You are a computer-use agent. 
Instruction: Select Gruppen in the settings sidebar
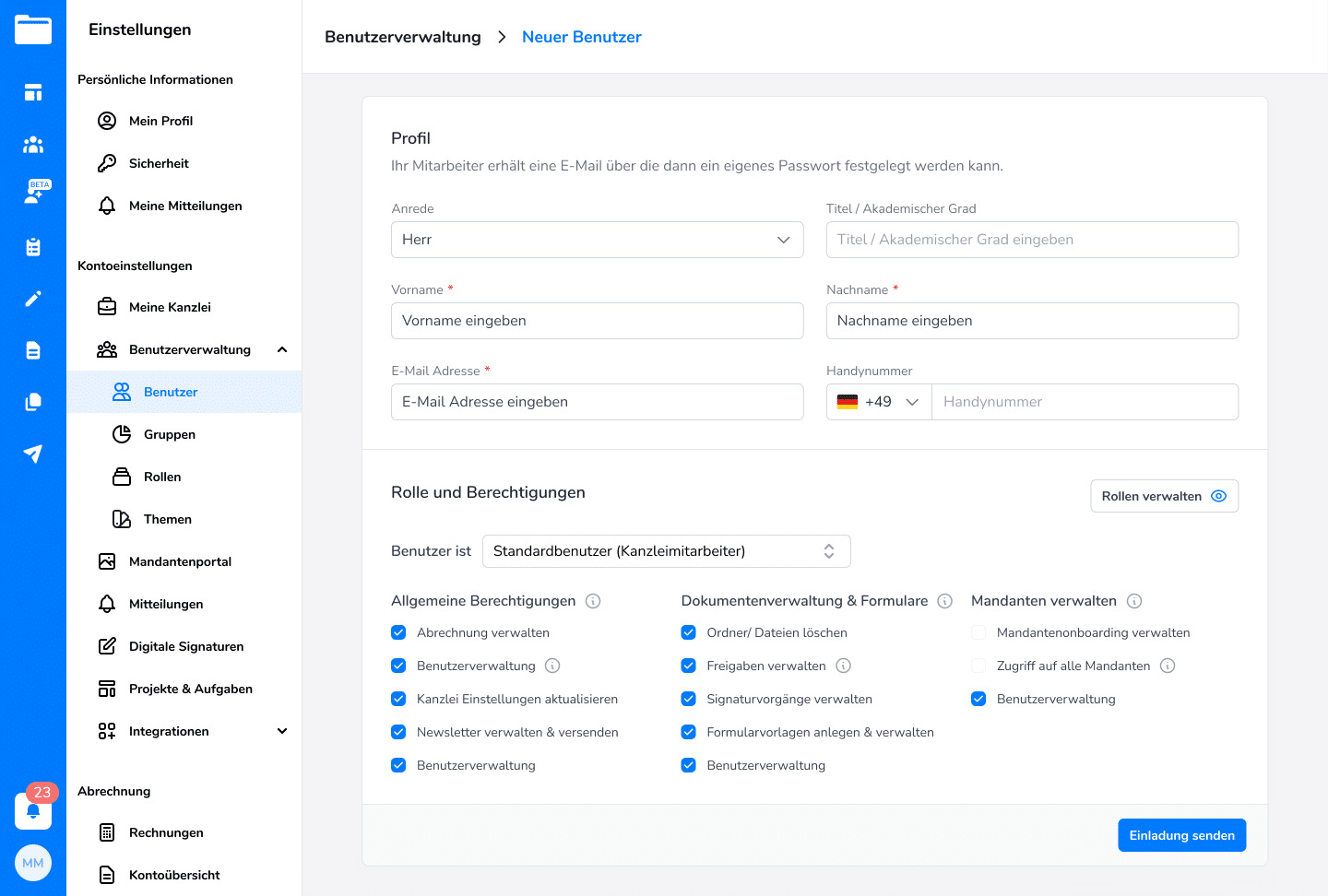click(x=170, y=434)
